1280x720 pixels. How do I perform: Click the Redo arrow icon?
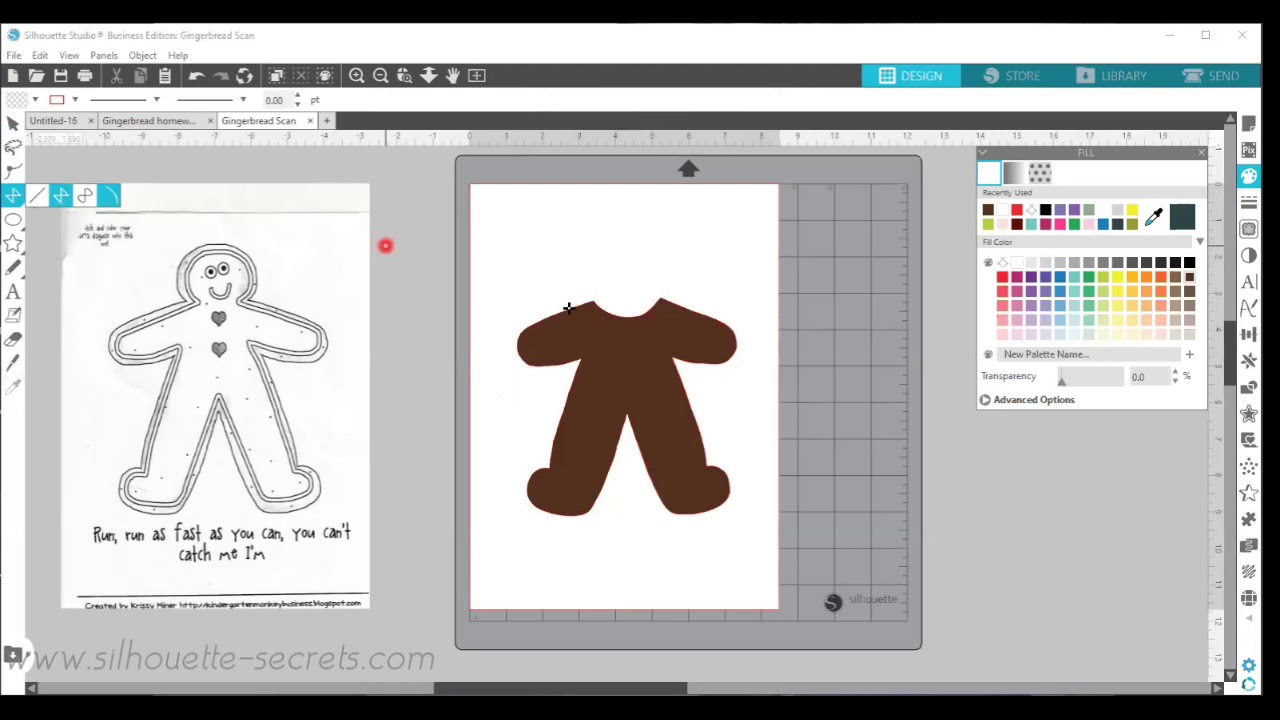pyautogui.click(x=221, y=76)
